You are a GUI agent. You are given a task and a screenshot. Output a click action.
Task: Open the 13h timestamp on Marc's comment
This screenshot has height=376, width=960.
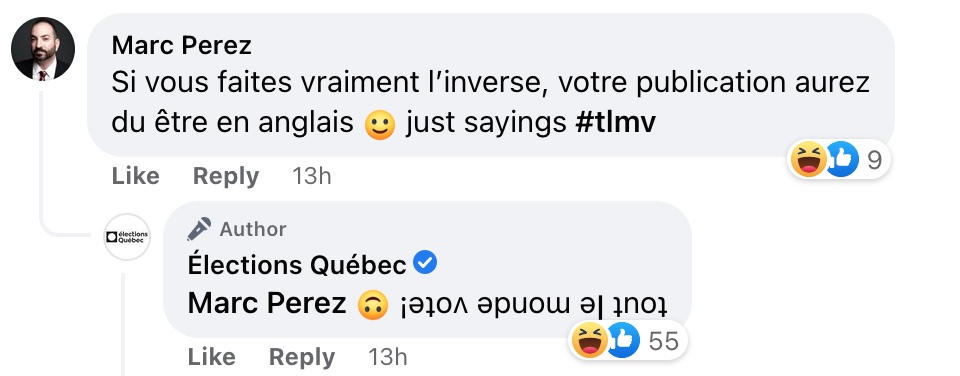[x=312, y=176]
